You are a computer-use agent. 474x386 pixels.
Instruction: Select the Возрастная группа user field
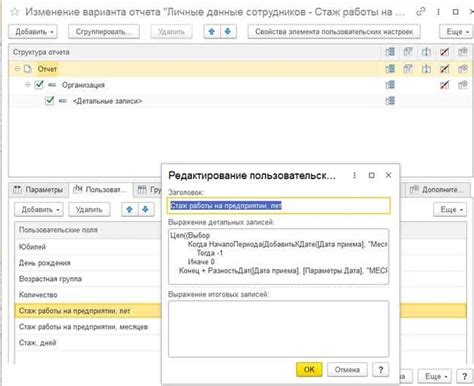click(88, 279)
